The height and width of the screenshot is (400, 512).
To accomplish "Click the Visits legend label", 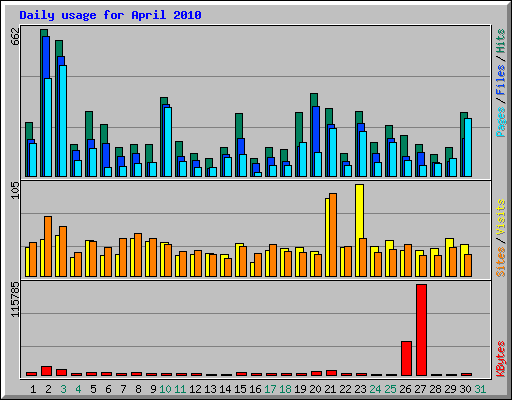I will [x=500, y=217].
